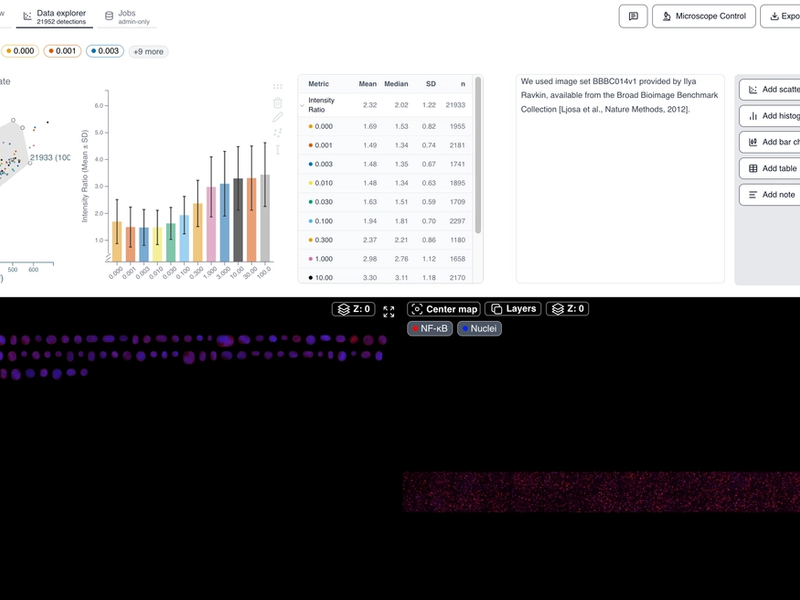Select the 0.001 row in stats table
Image resolution: width=800 pixels, height=600 pixels.
tap(386, 145)
